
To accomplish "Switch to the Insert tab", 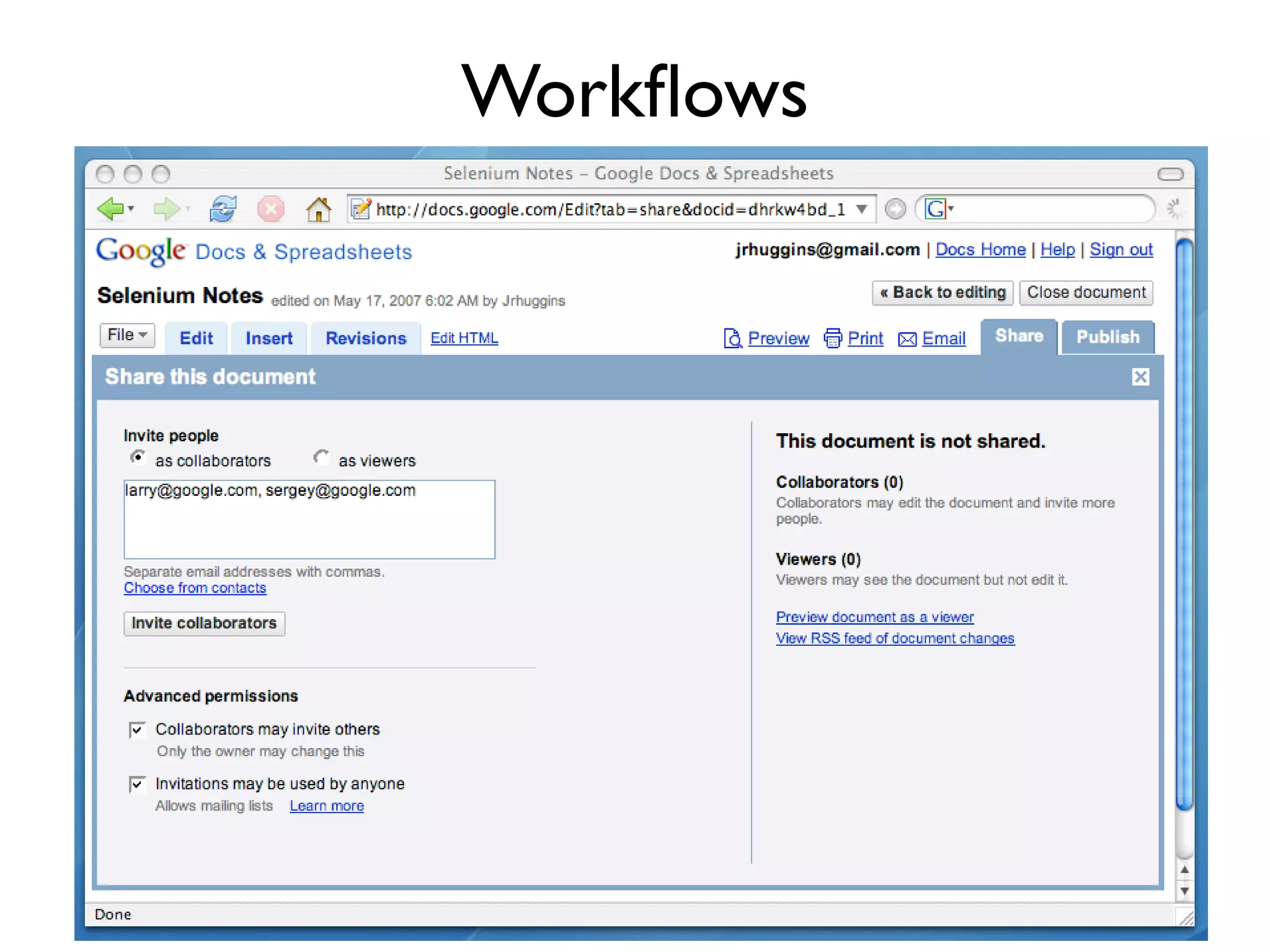I will pos(269,338).
